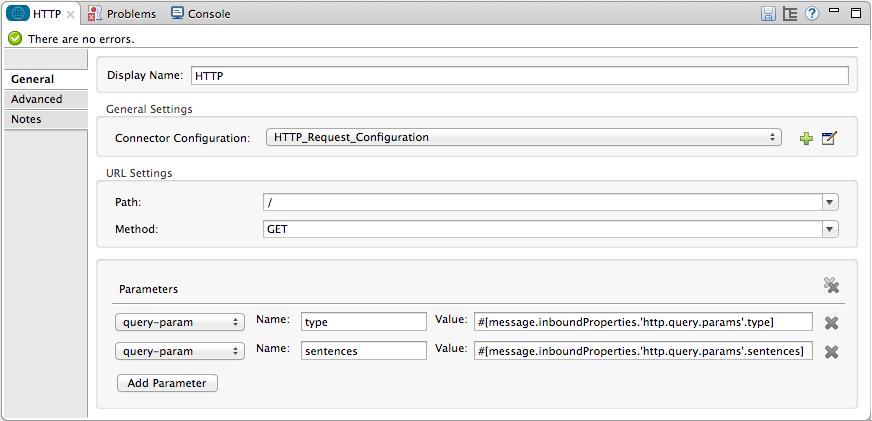Minimize the properties view
Viewport: 872px width, 421px height.
point(834,10)
